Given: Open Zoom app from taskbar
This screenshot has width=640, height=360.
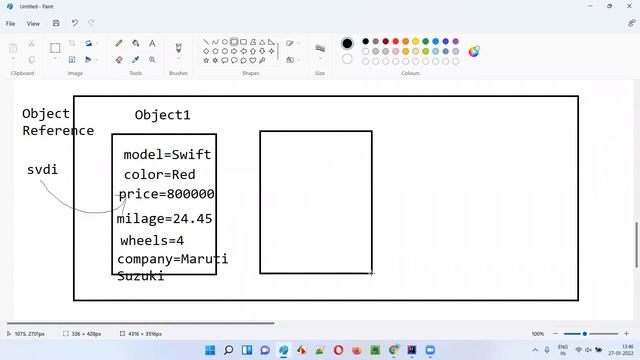Looking at the screenshot, I should [x=430, y=350].
